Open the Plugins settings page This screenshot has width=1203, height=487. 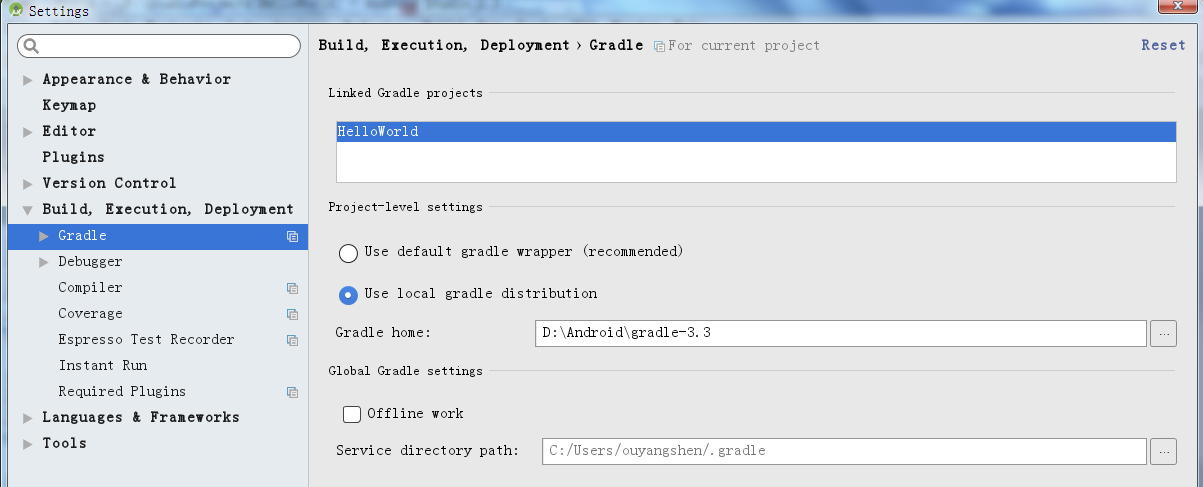coord(73,157)
